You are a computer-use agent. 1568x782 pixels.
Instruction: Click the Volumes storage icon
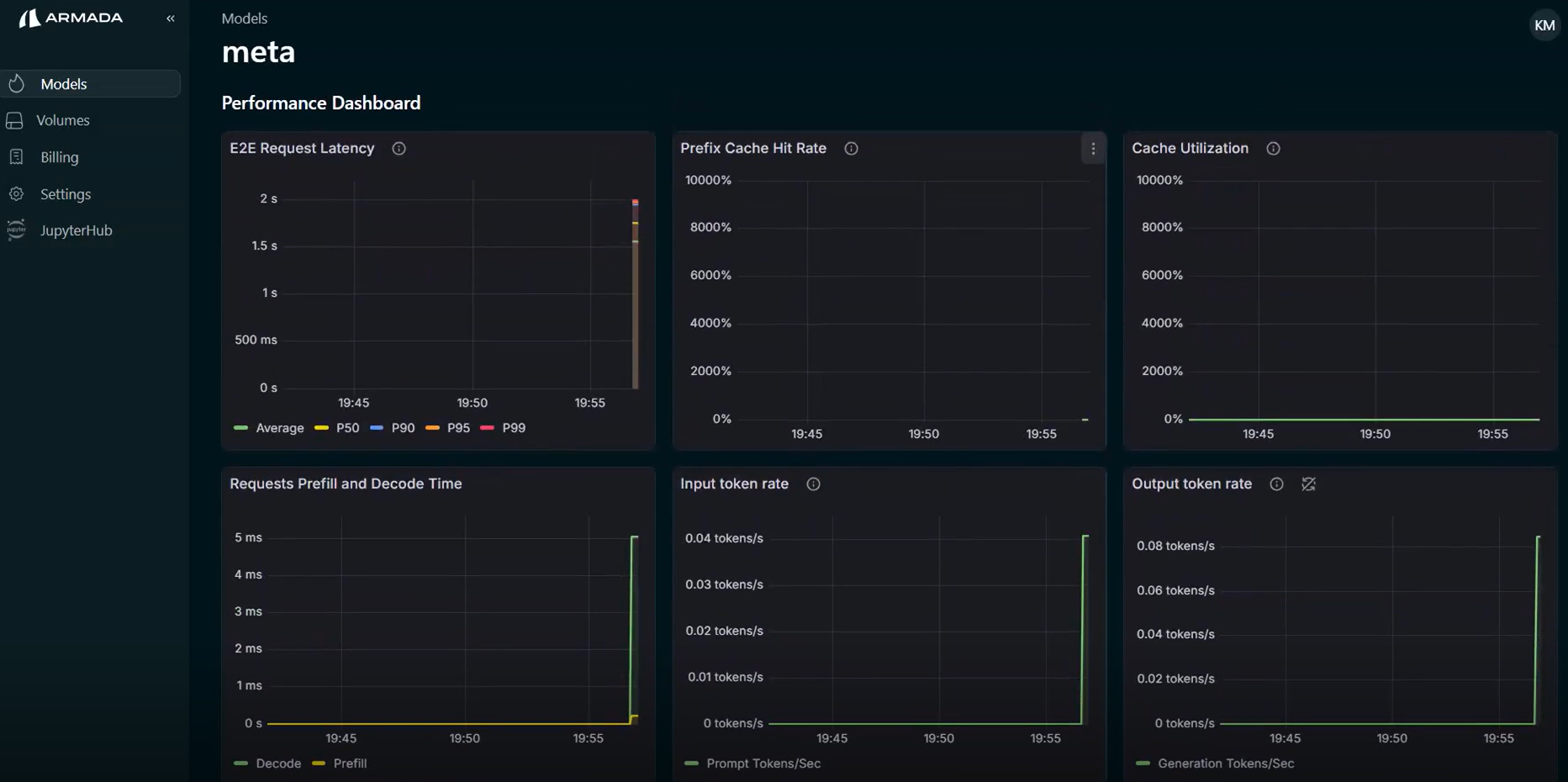(x=16, y=120)
